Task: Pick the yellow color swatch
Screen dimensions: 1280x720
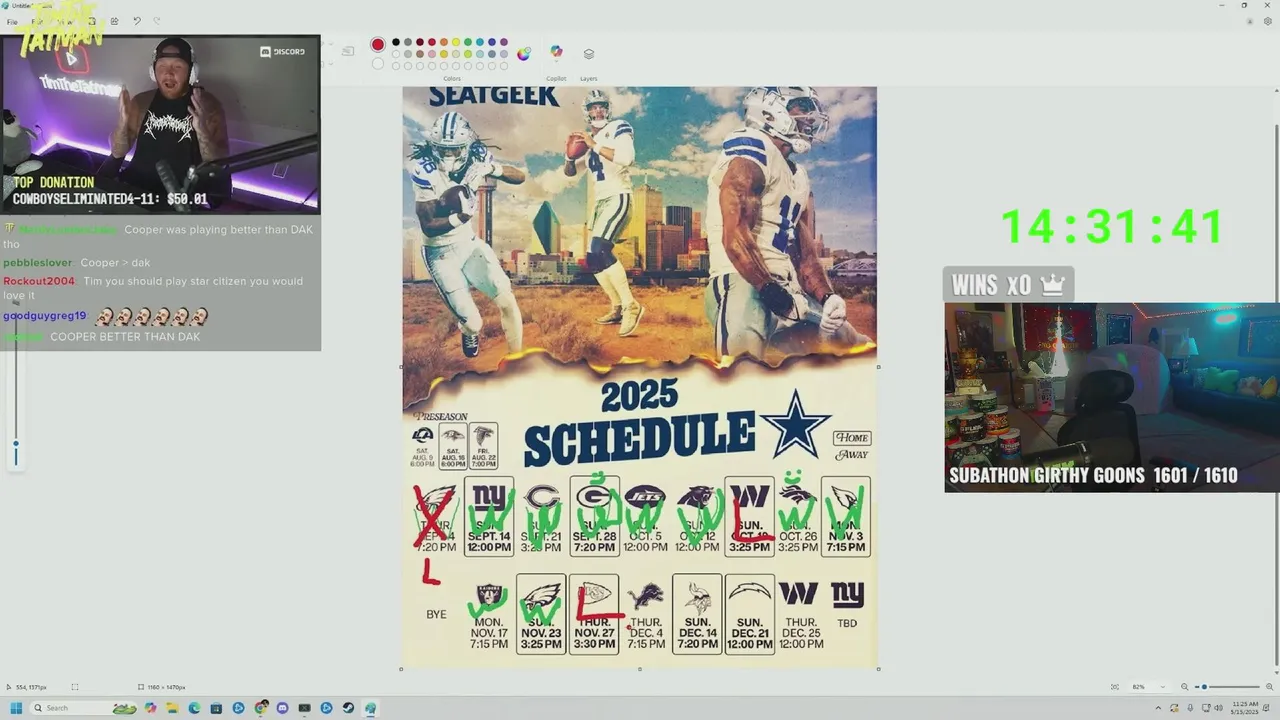Action: [x=456, y=42]
